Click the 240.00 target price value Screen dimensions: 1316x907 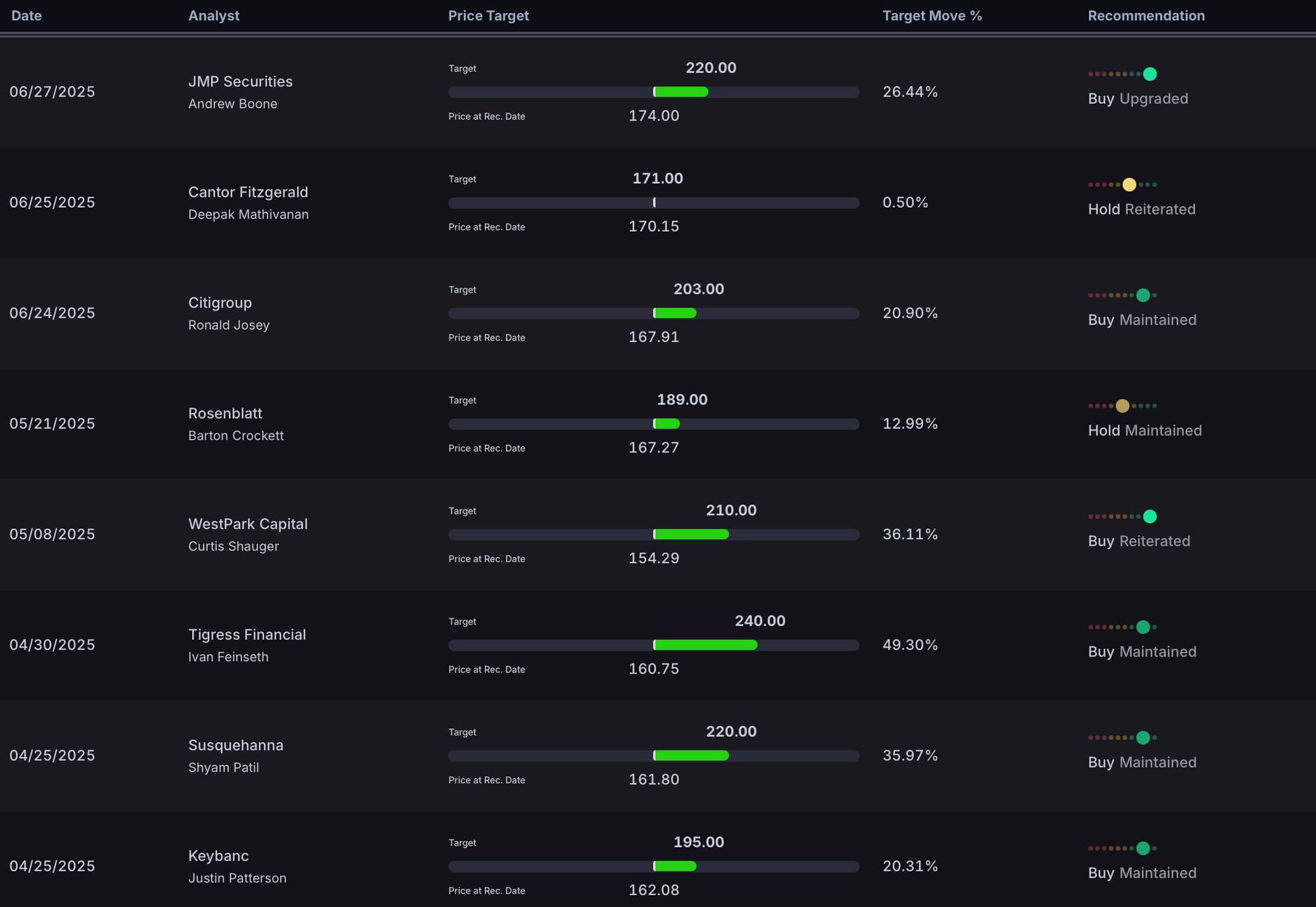tap(760, 621)
